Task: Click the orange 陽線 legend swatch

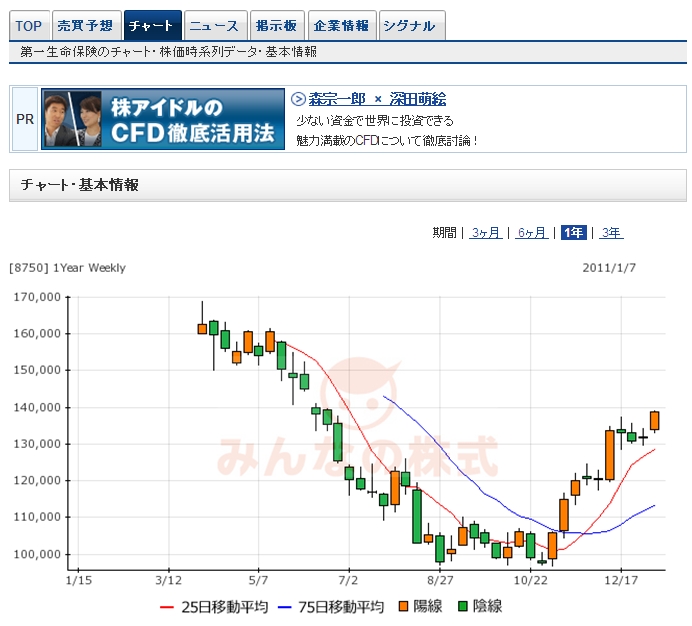Action: [x=403, y=606]
